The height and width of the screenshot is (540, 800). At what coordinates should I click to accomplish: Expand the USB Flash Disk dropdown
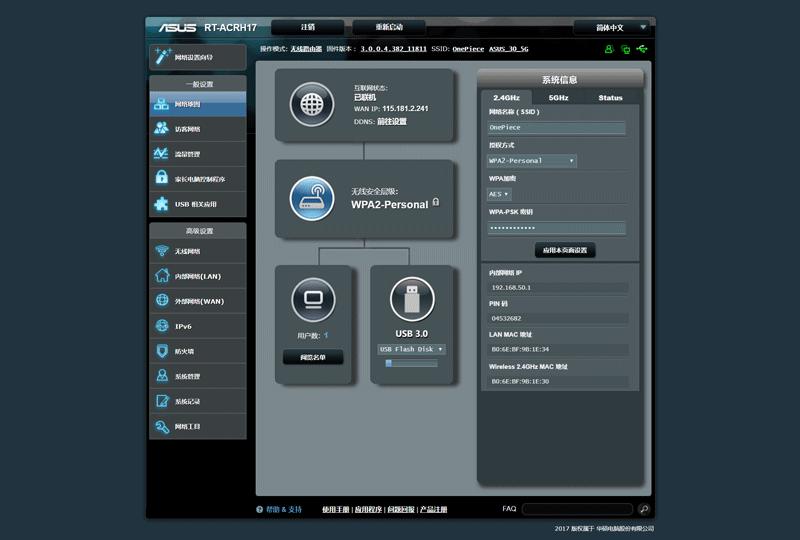click(x=411, y=349)
